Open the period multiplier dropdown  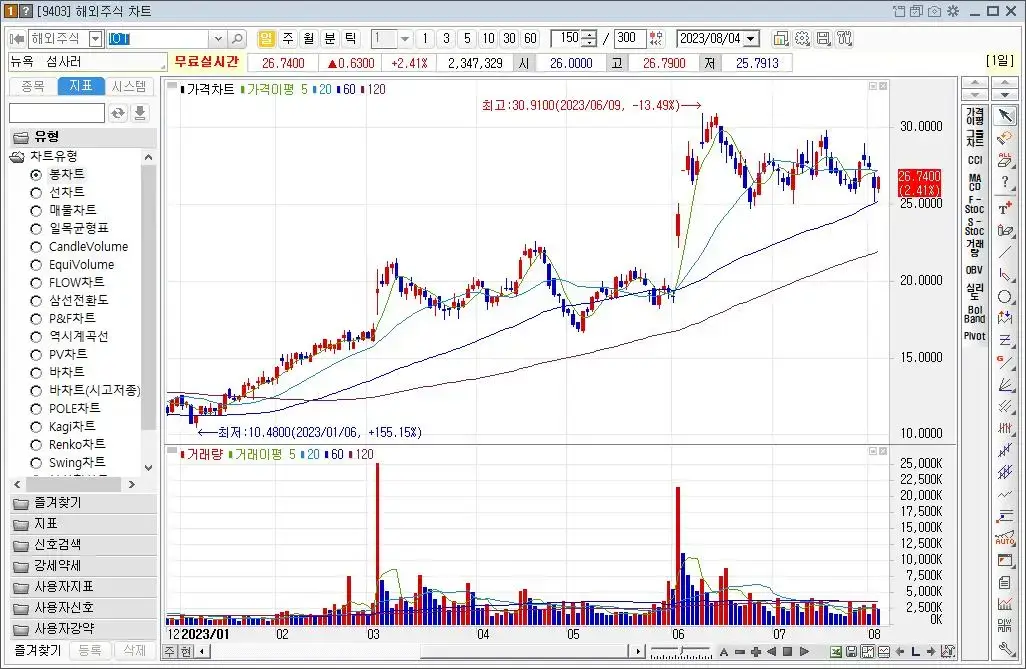(x=405, y=39)
